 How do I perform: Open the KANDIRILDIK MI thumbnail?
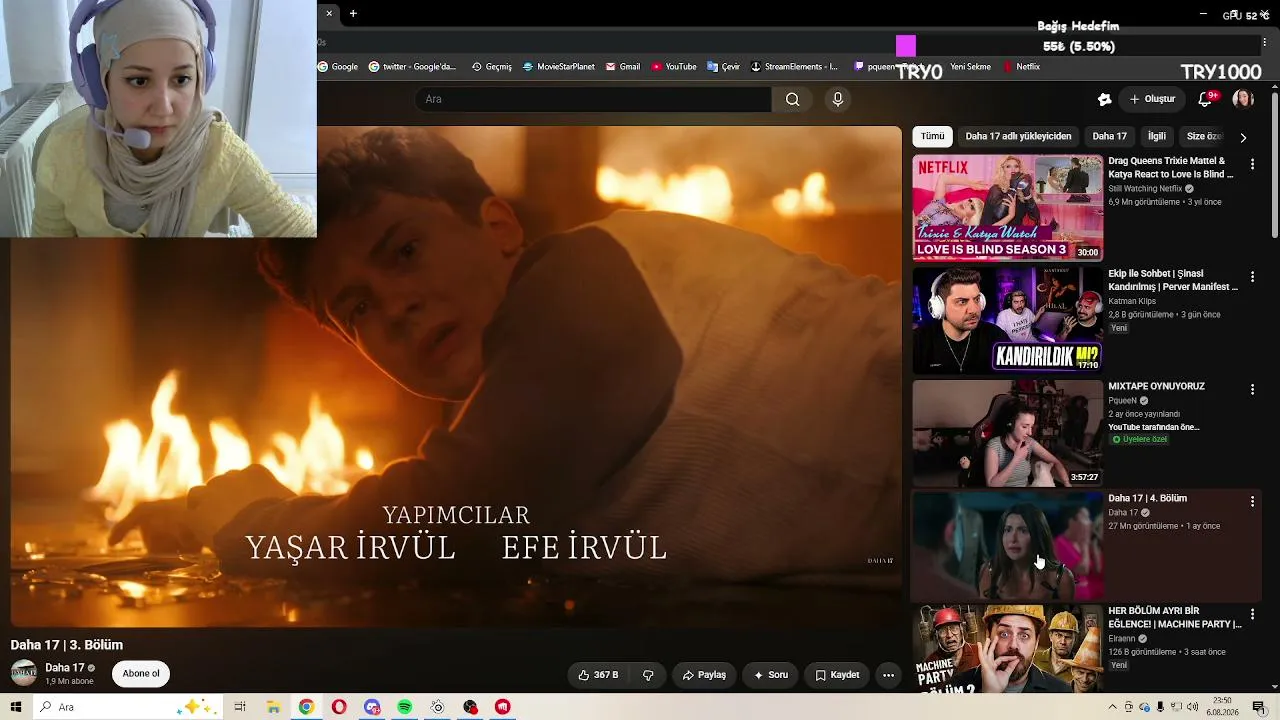(1007, 320)
